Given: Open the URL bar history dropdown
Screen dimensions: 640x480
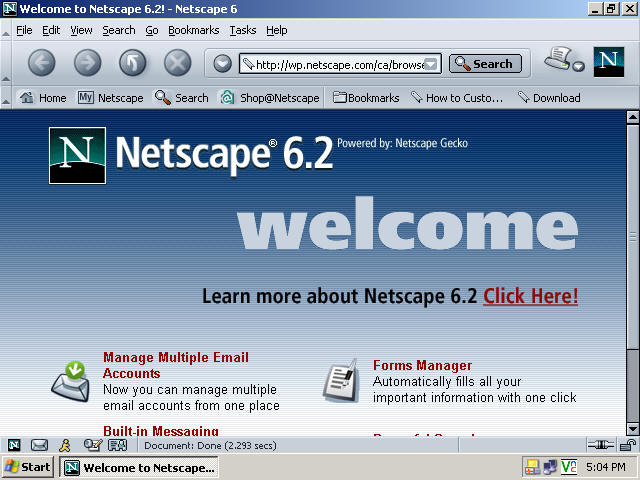Looking at the screenshot, I should coord(431,64).
